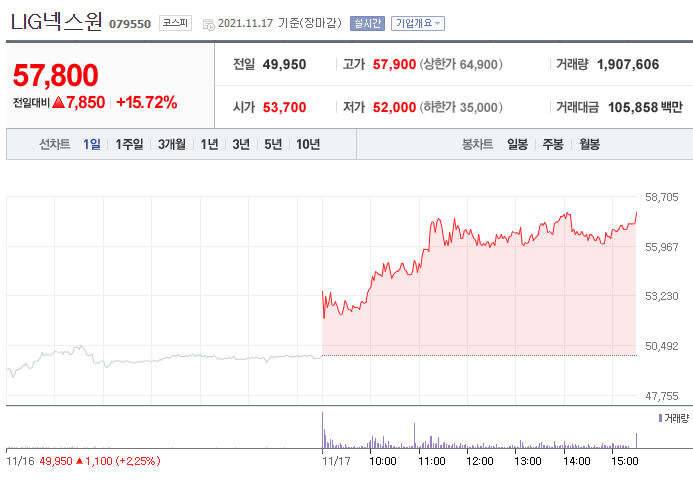
Task: Select the 10년 chart period
Action: (308, 144)
